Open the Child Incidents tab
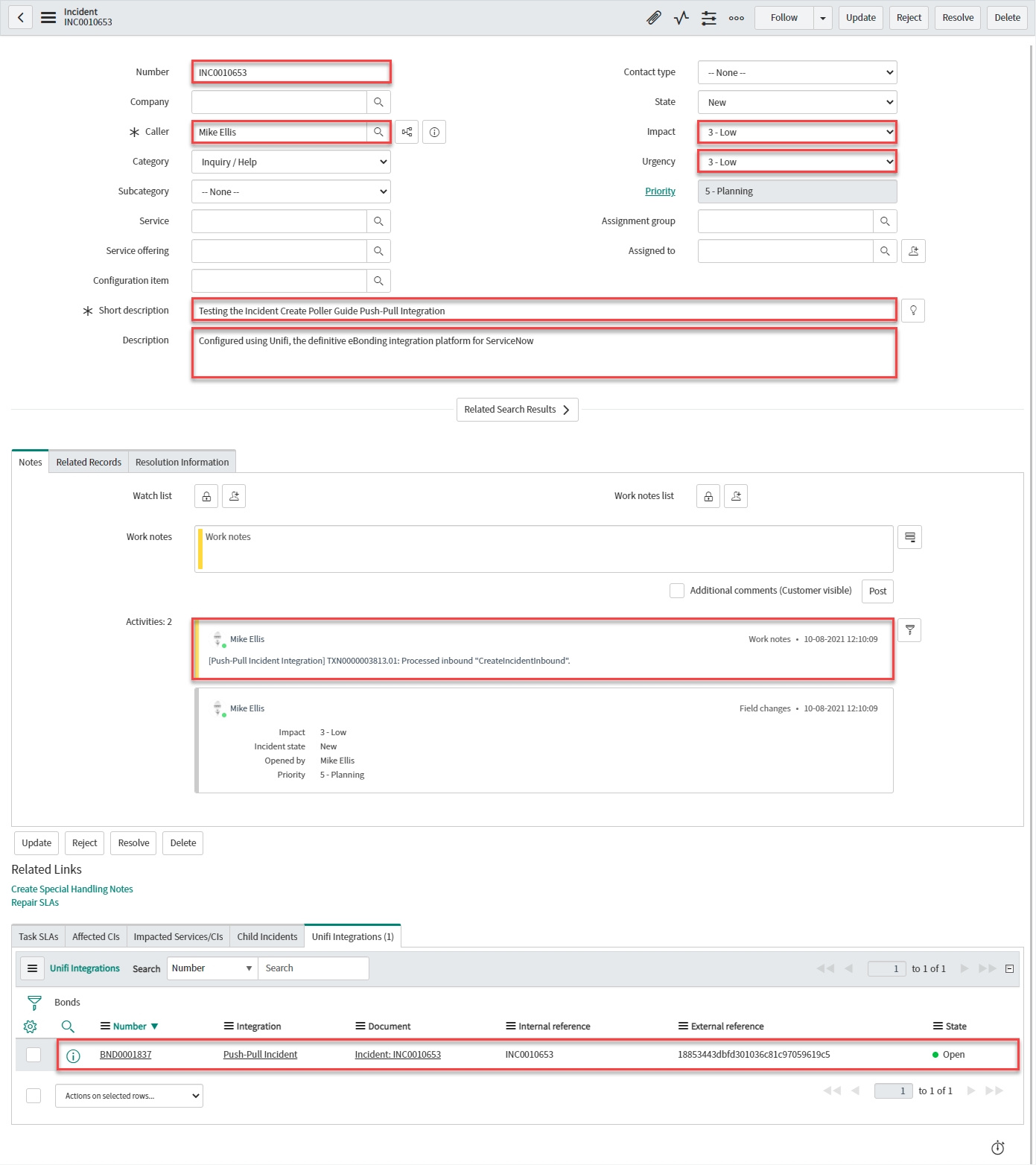This screenshot has width=1036, height=1165. (267, 937)
